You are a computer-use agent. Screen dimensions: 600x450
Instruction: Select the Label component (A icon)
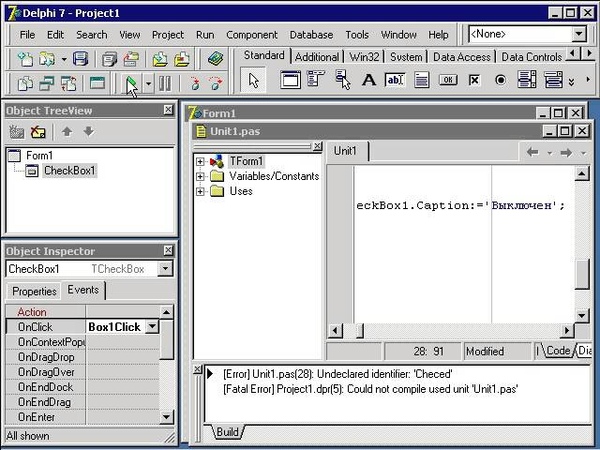click(369, 80)
